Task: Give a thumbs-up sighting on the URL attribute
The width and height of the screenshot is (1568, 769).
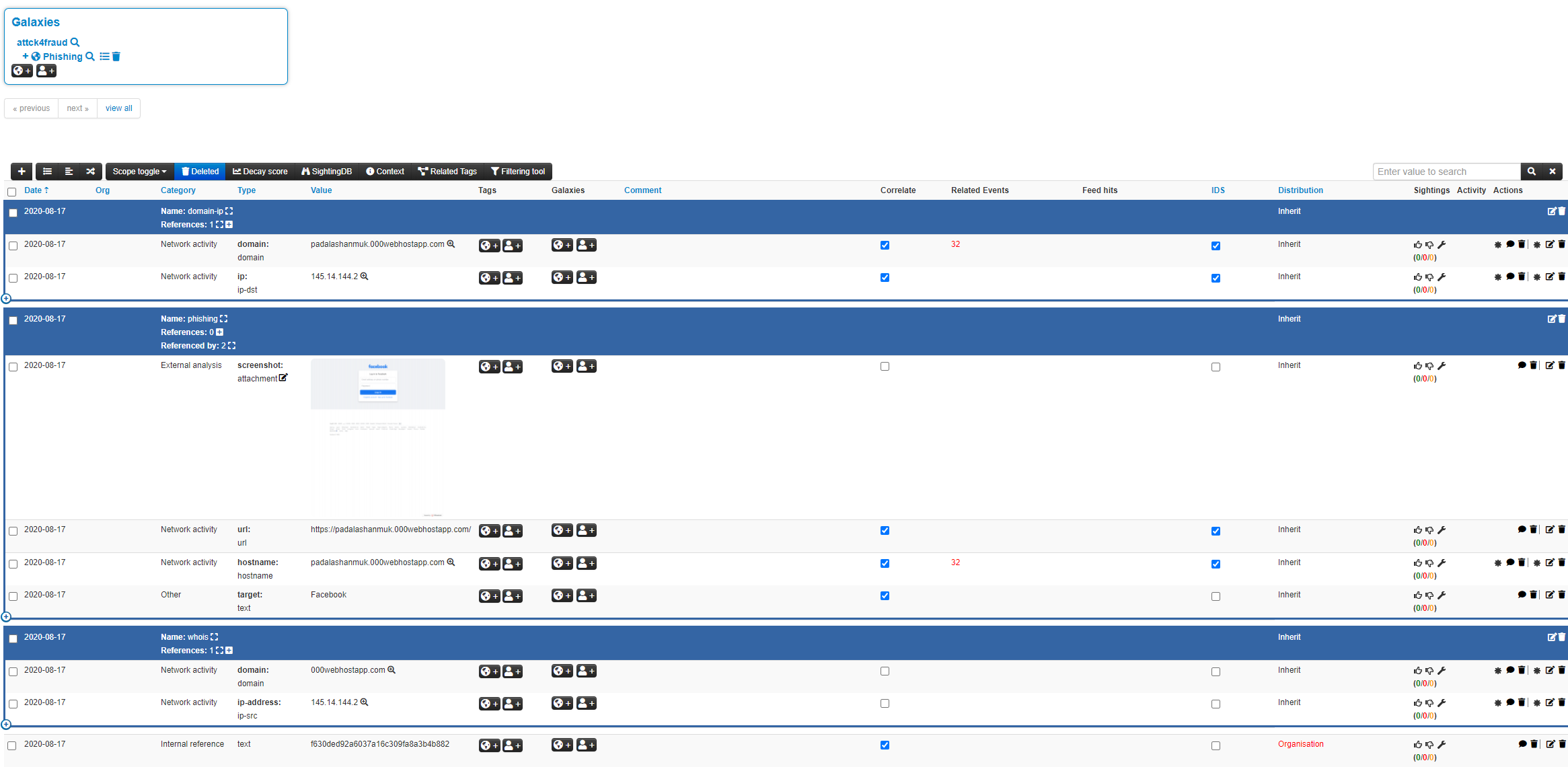Action: tap(1418, 530)
